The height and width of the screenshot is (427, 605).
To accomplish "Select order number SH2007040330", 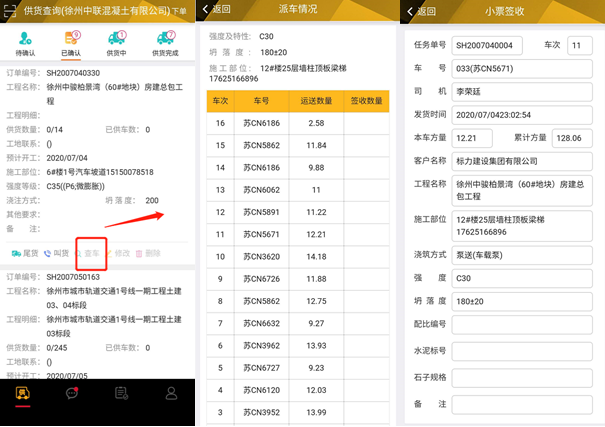I will (x=73, y=73).
